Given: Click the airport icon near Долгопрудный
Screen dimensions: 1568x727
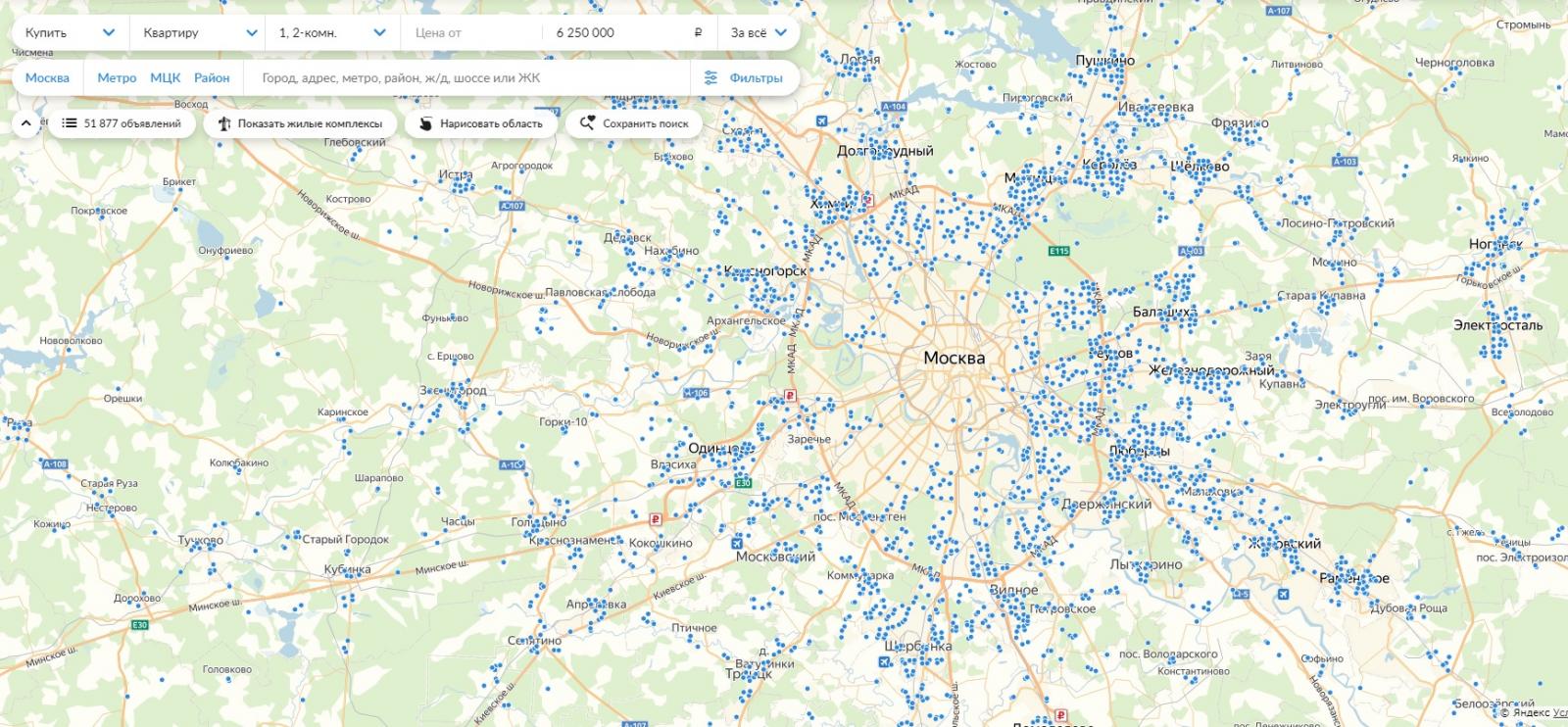Looking at the screenshot, I should tap(821, 121).
